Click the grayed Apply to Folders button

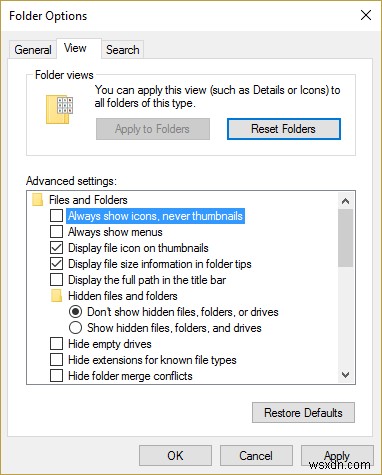click(153, 129)
